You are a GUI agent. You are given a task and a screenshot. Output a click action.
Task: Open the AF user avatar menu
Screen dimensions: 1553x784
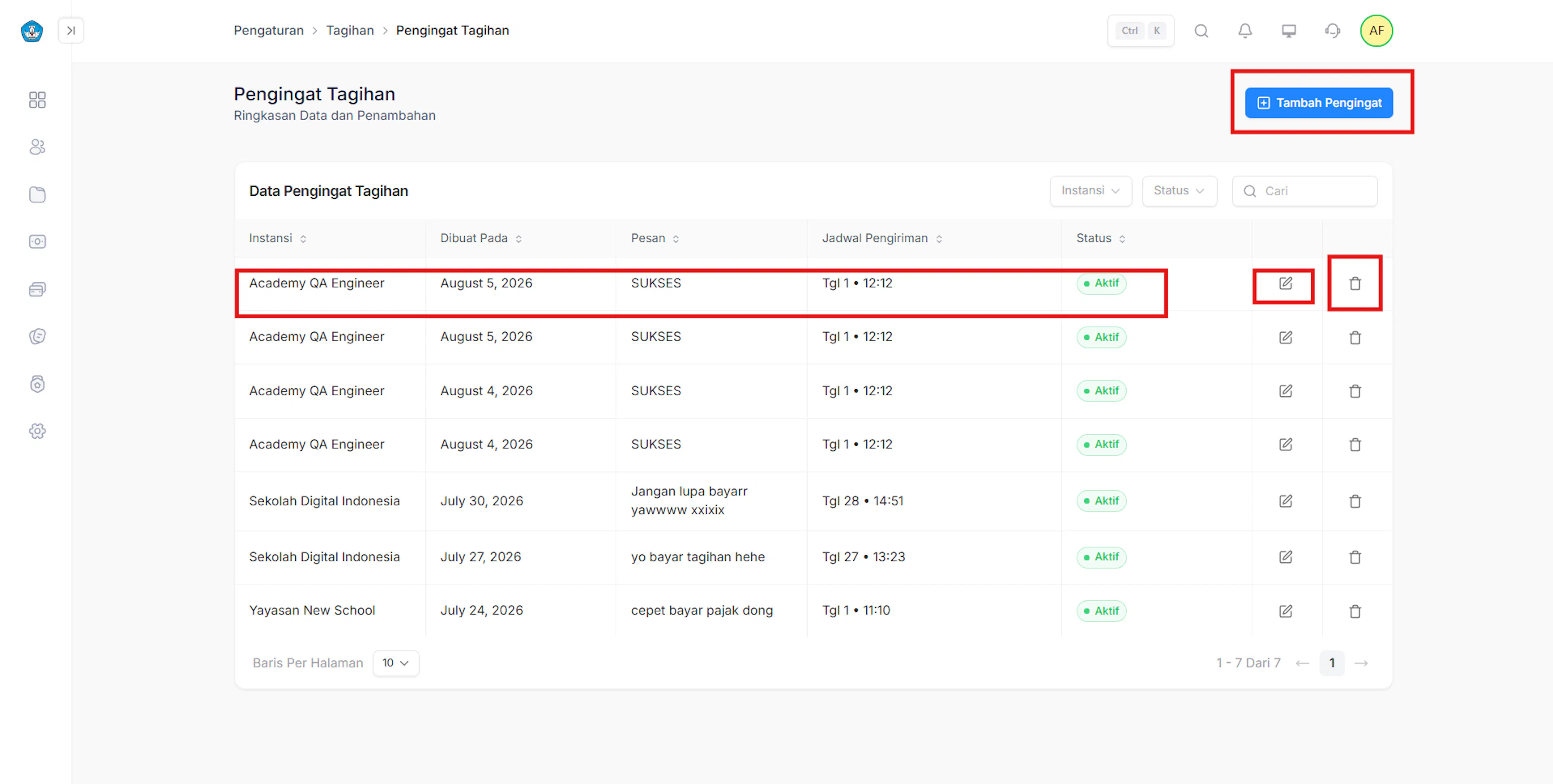pyautogui.click(x=1376, y=31)
